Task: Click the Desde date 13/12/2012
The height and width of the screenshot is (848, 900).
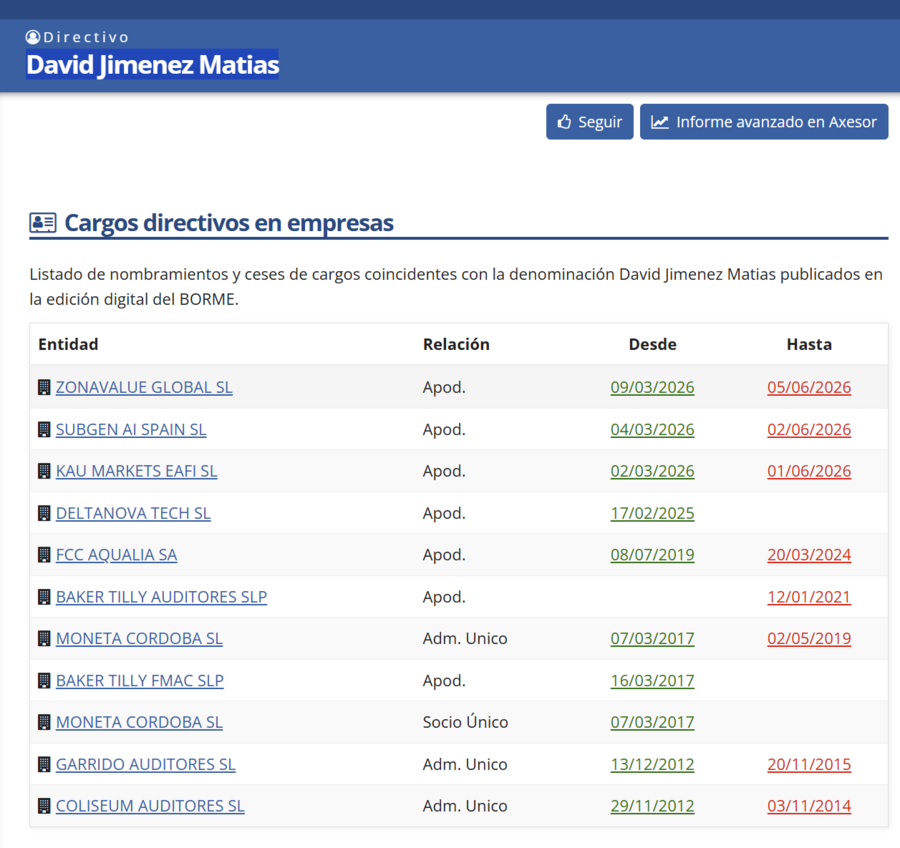Action: pos(653,765)
